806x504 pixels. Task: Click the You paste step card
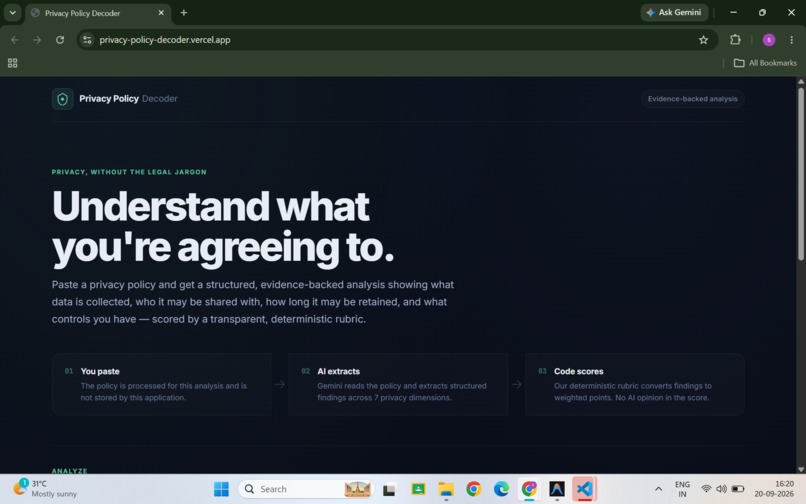[x=161, y=384]
